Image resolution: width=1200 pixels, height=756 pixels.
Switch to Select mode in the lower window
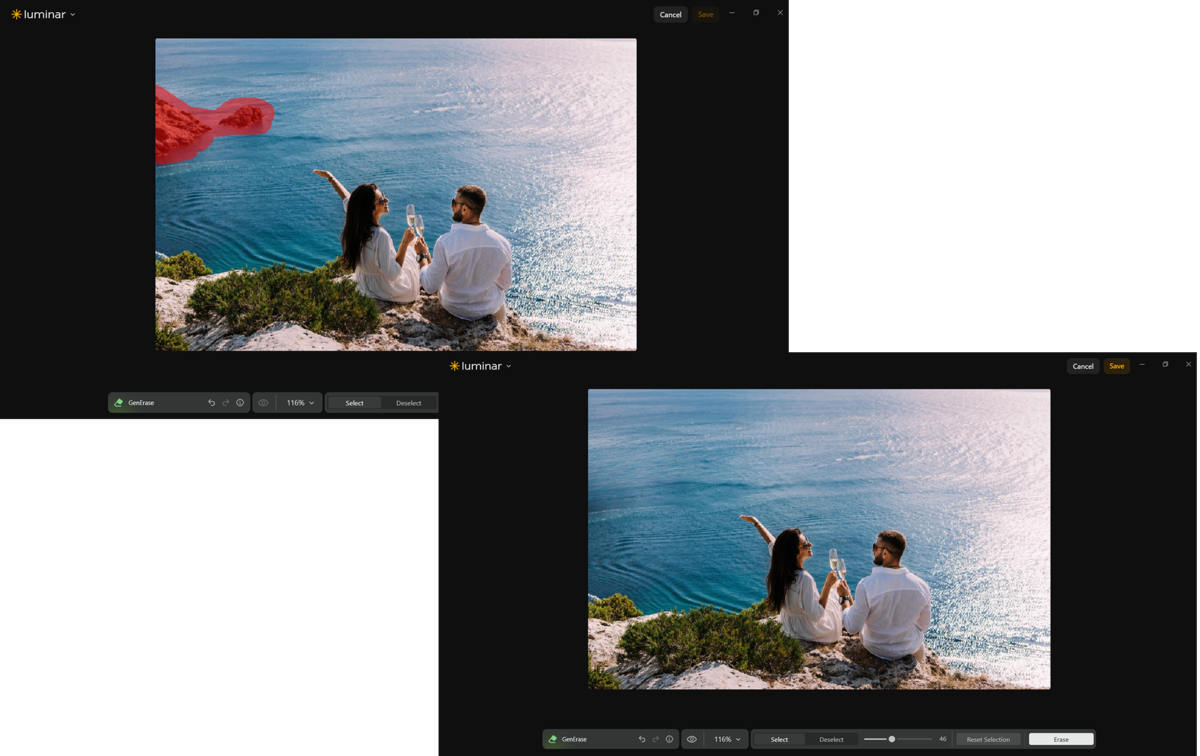[779, 739]
